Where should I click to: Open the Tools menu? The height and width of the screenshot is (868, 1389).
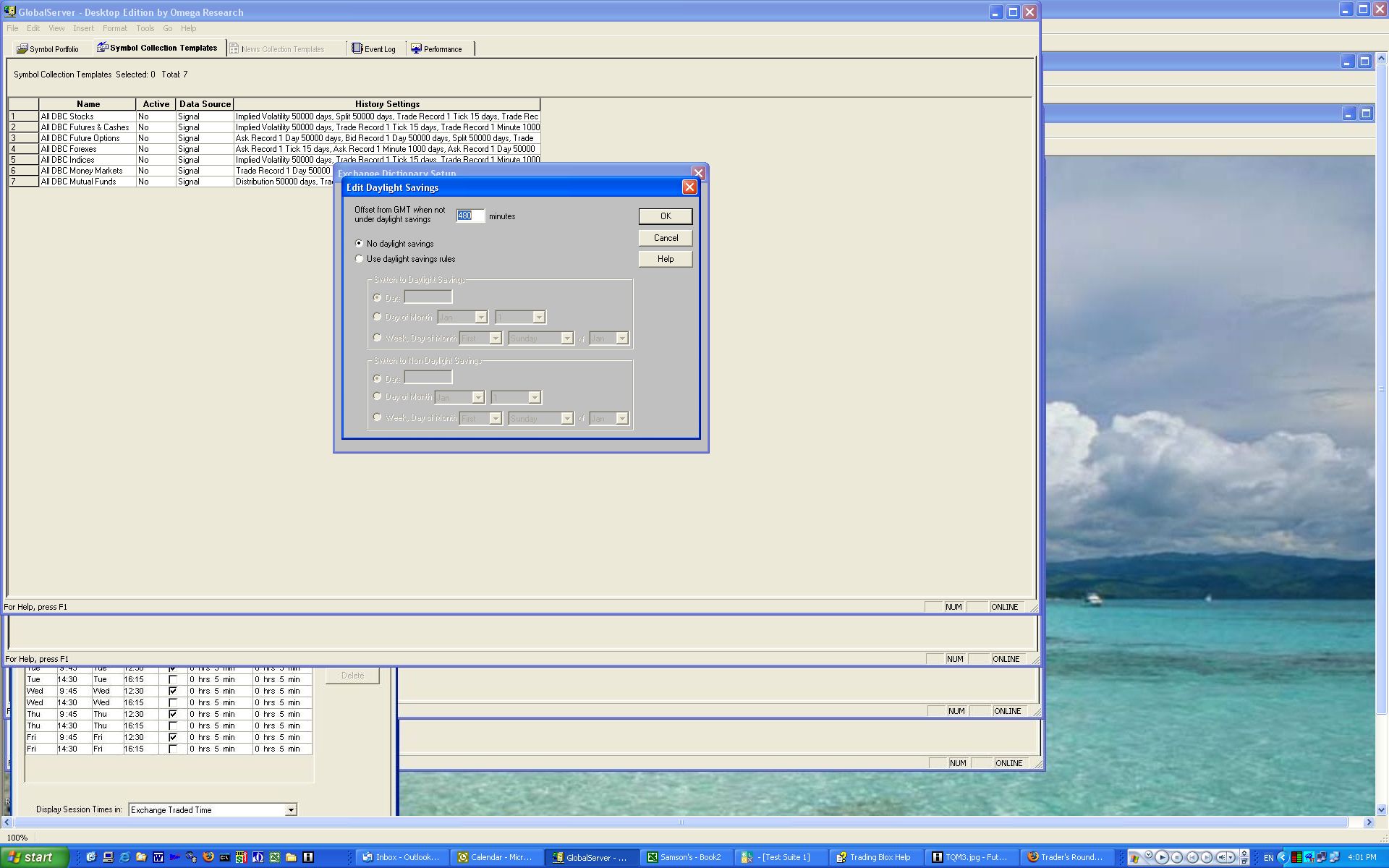coord(145,28)
